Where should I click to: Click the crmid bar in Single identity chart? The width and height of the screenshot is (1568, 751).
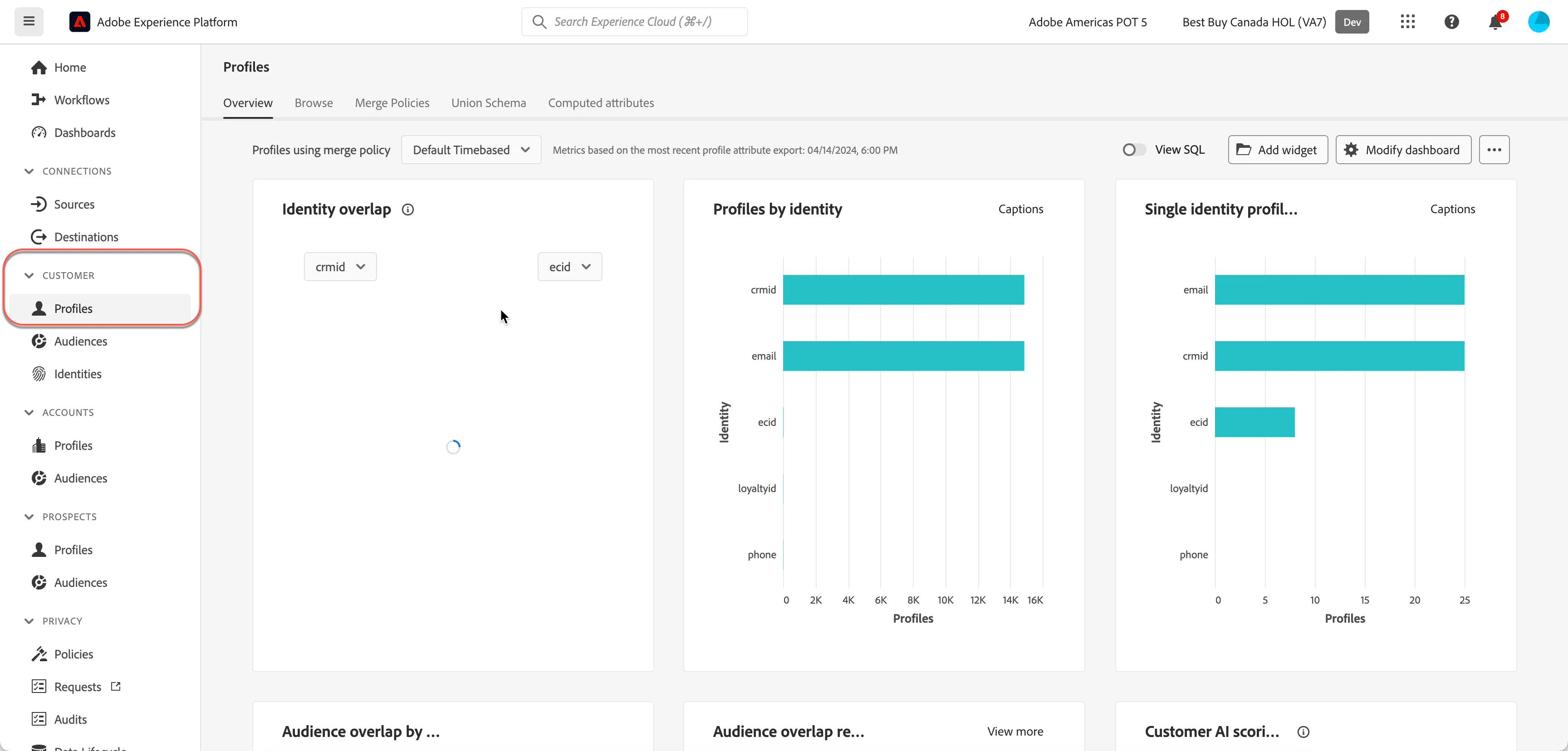(x=1339, y=356)
